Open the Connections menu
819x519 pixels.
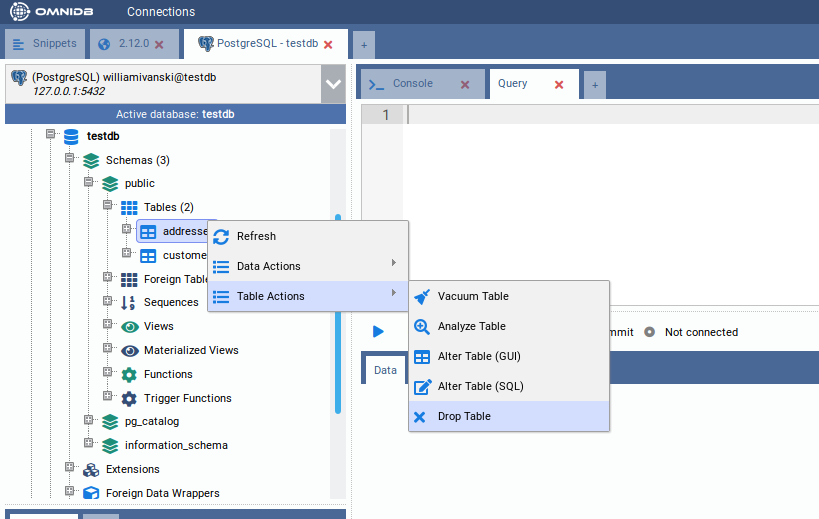tap(161, 11)
